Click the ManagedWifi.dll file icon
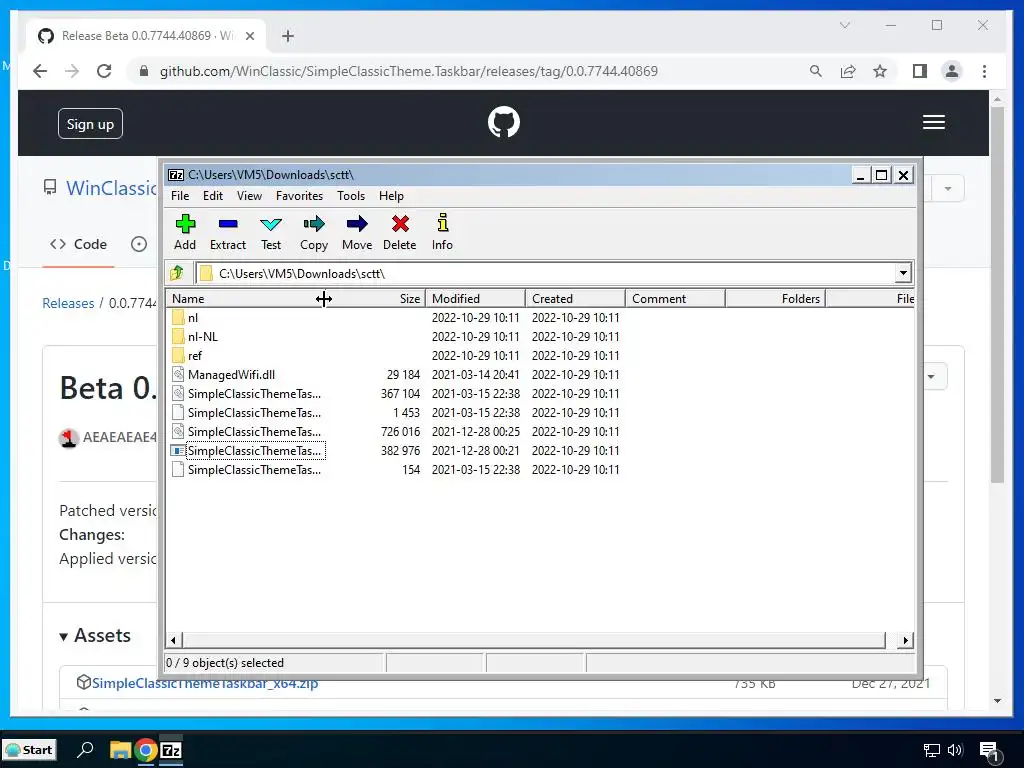This screenshot has height=768, width=1024. point(178,375)
